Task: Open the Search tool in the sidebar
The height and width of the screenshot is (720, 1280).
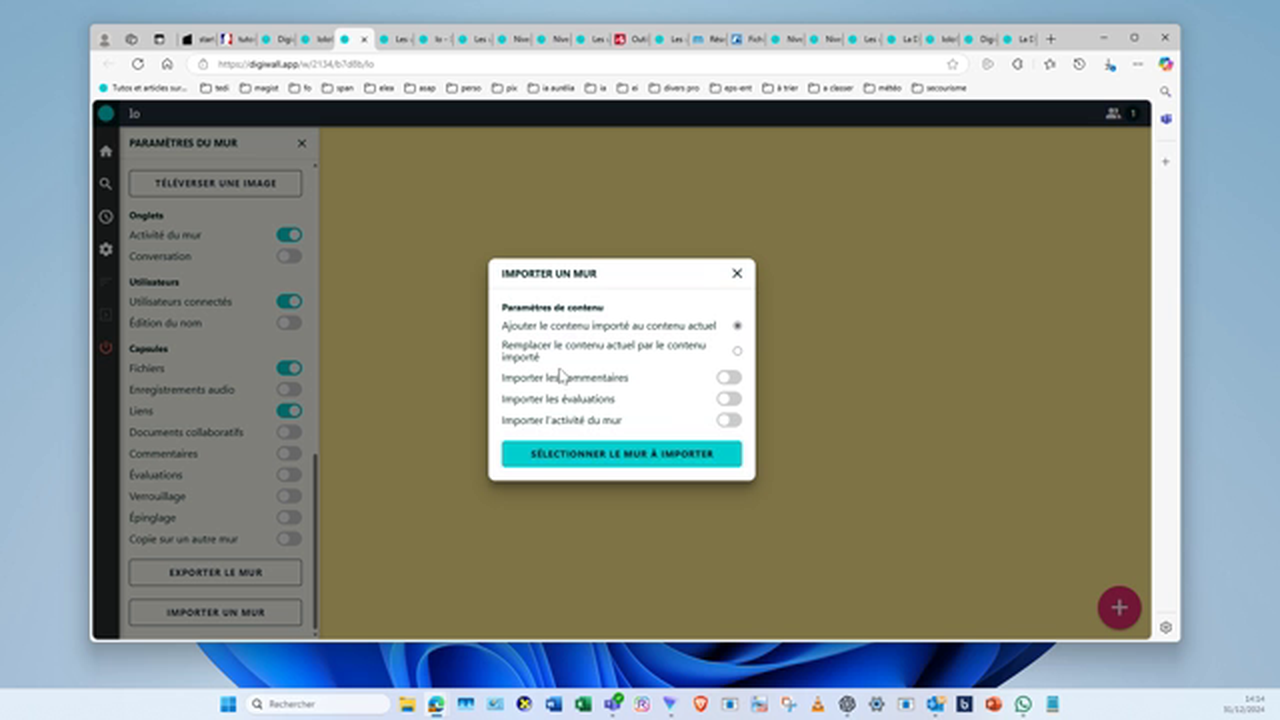Action: [105, 183]
